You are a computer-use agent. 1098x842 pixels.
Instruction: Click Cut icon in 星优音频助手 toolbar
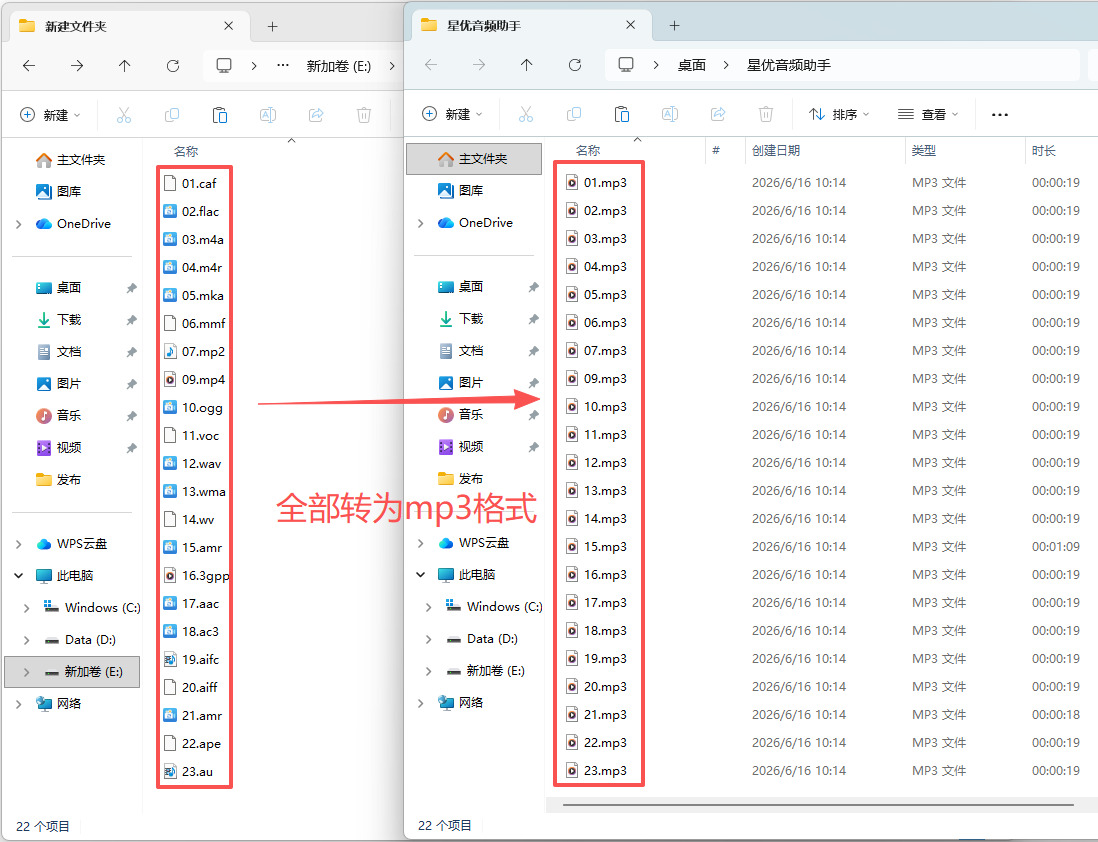(526, 114)
